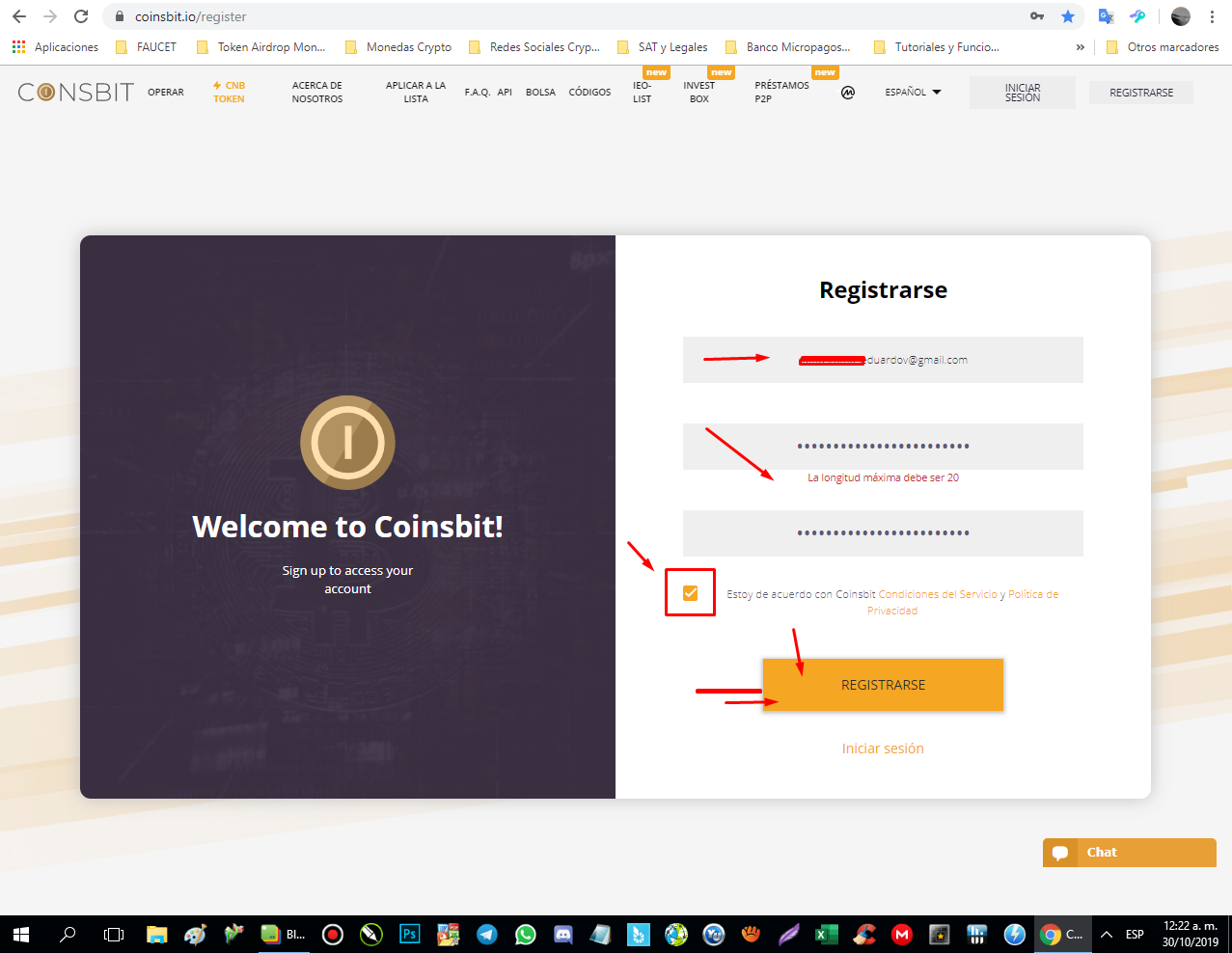Screen dimensions: 1232x953
Task: Open Google Translate extension icon
Action: [1107, 16]
